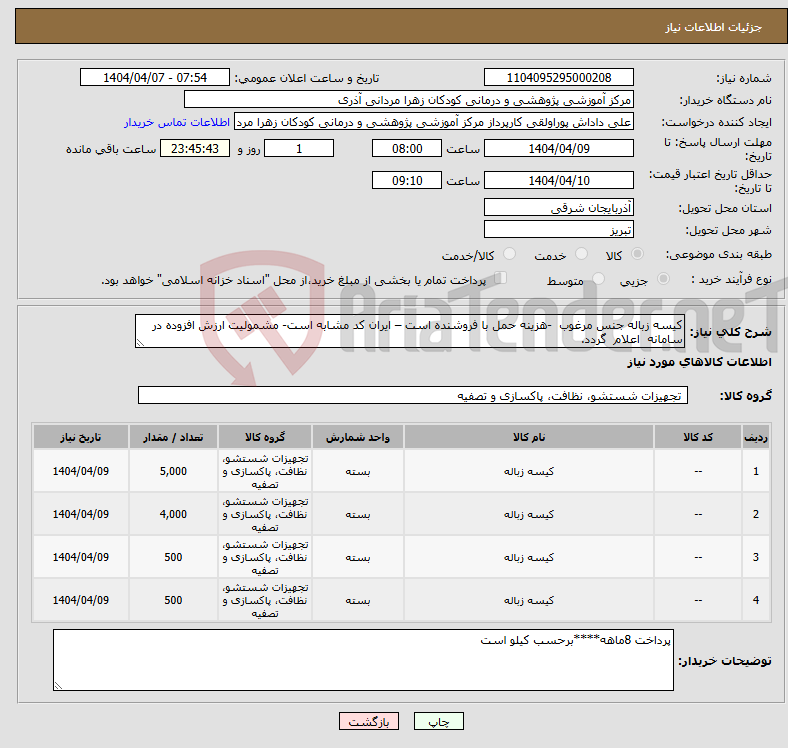Click the buyer notes text area
Image resolution: width=788 pixels, height=748 pixels.
(363, 660)
